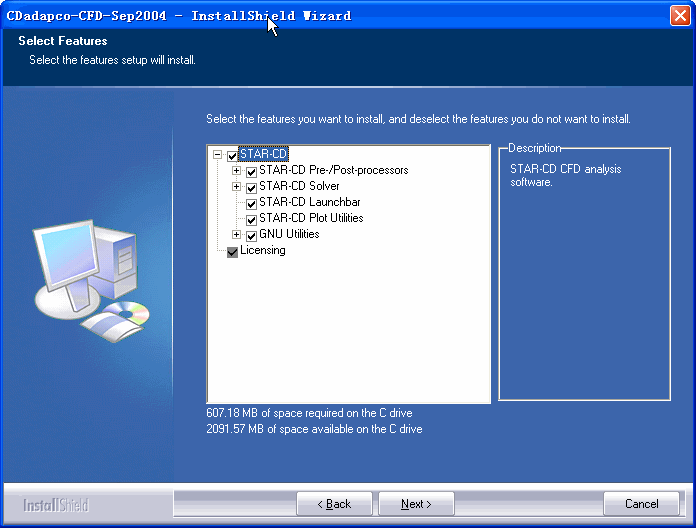Select the GNU Utilities feature label

[x=289, y=234]
